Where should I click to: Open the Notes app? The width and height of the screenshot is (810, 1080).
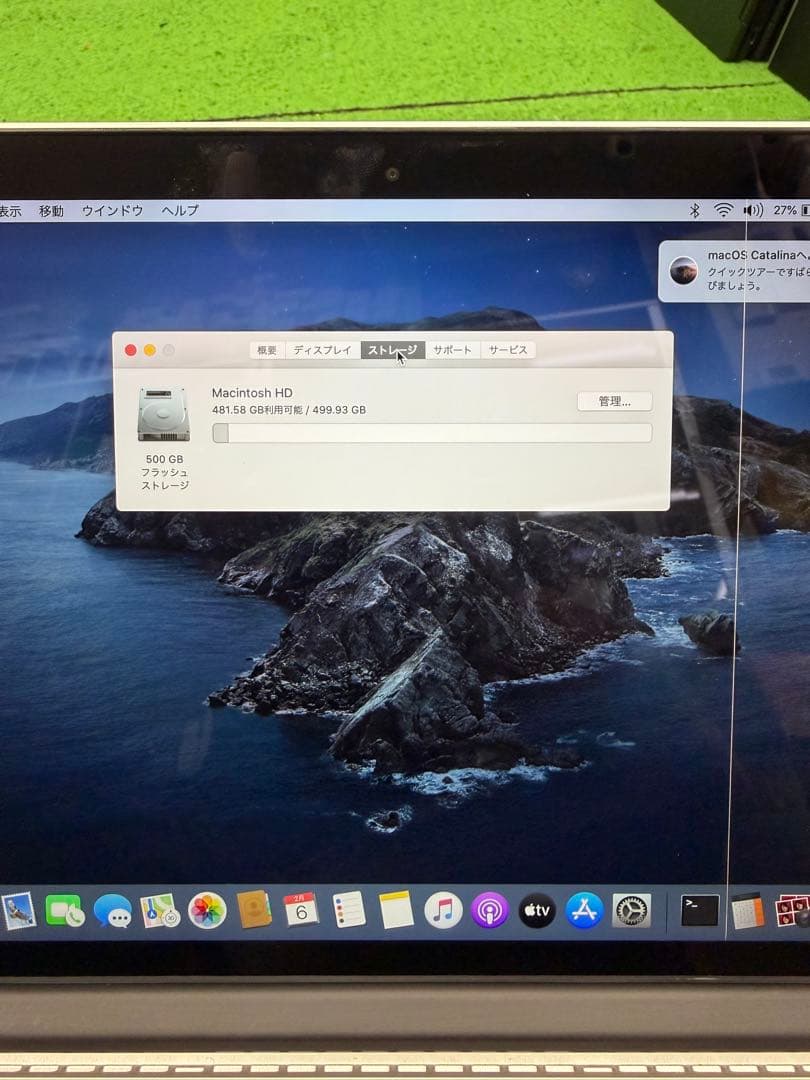click(396, 910)
